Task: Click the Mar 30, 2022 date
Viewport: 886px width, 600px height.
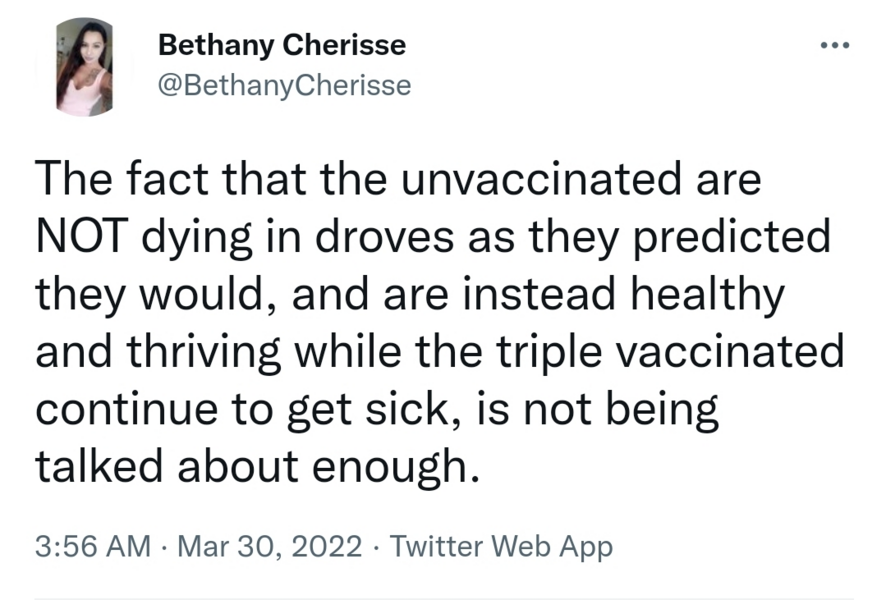Action: pyautogui.click(x=270, y=546)
